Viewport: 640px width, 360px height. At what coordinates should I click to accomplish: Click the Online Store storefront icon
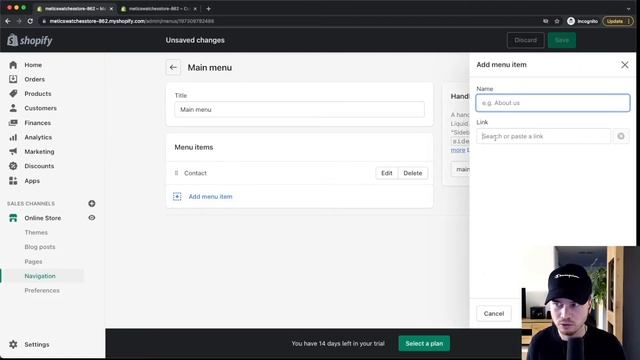point(13,218)
